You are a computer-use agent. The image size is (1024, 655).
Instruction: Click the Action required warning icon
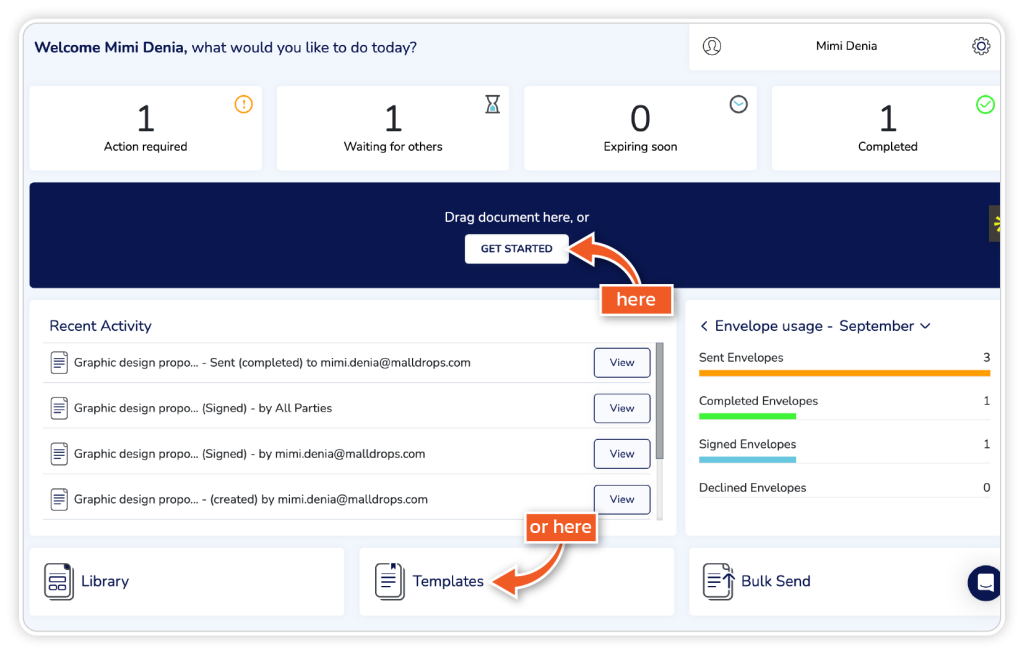pos(243,104)
